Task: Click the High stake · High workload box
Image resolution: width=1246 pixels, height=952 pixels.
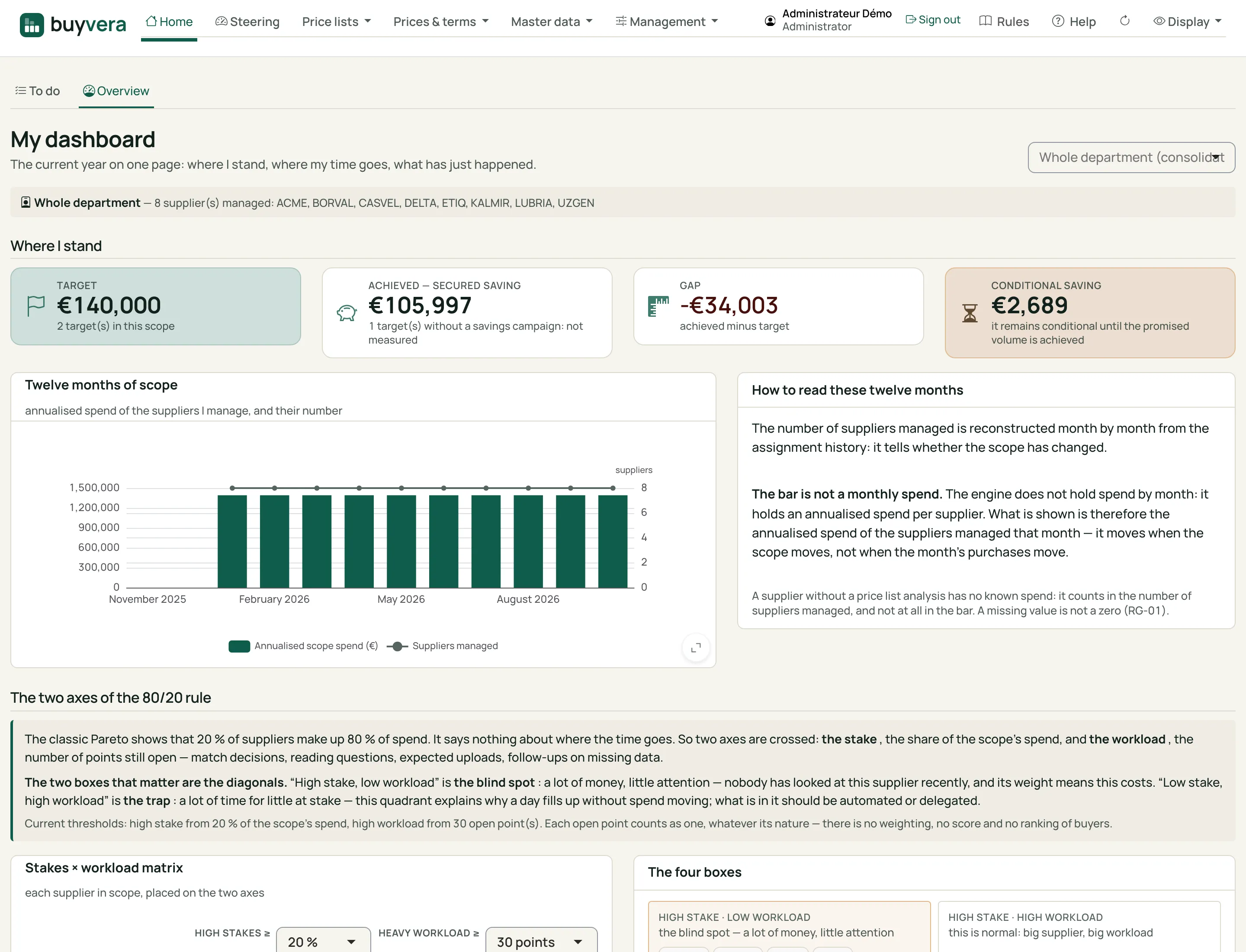Action: coord(1079,926)
